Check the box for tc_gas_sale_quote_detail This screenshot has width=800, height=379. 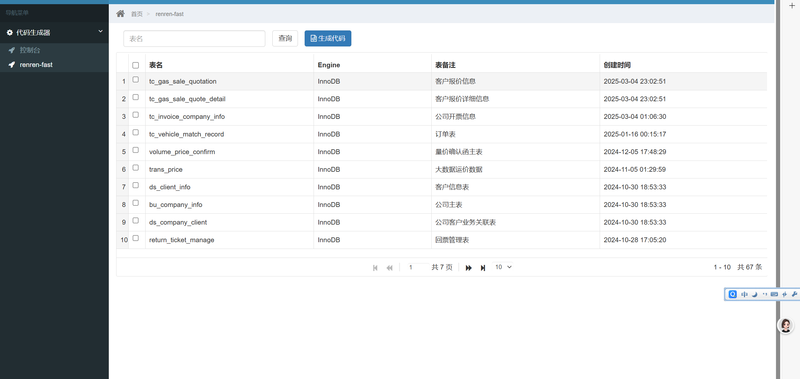point(136,97)
